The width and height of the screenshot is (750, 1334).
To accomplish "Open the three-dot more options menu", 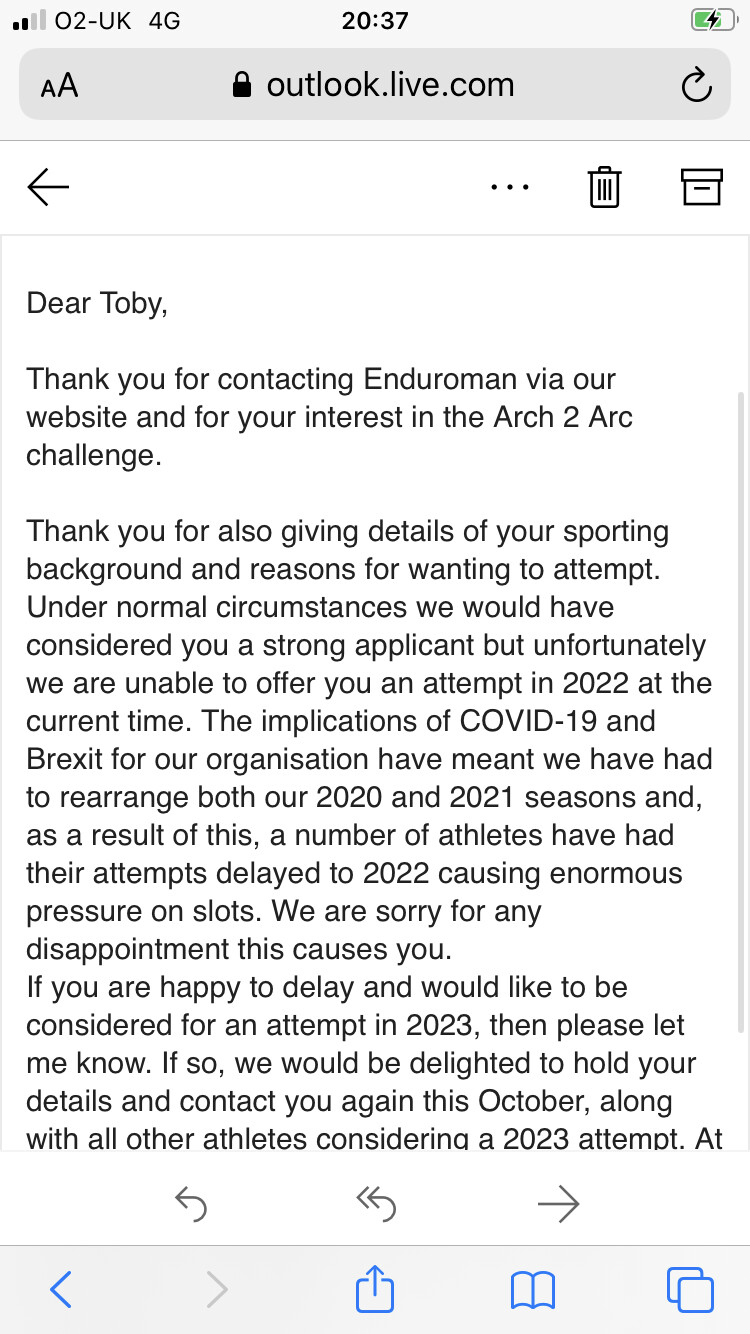I will click(510, 187).
